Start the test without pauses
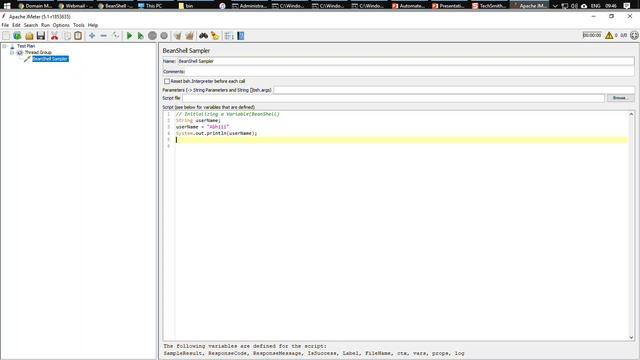This screenshot has height=360, width=640. (140, 36)
